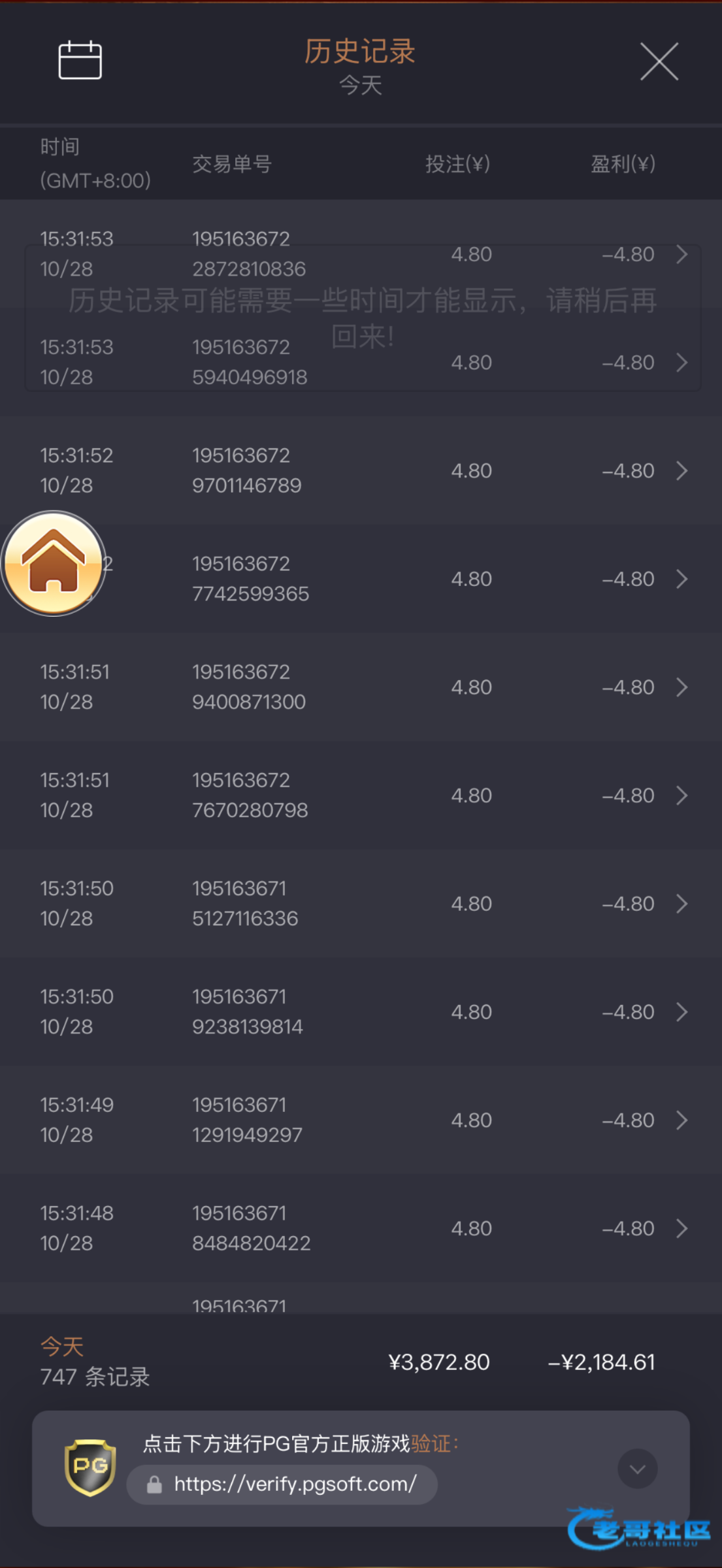Expand details for transaction ending 5940496918
This screenshot has width=722, height=1568.
681,363
